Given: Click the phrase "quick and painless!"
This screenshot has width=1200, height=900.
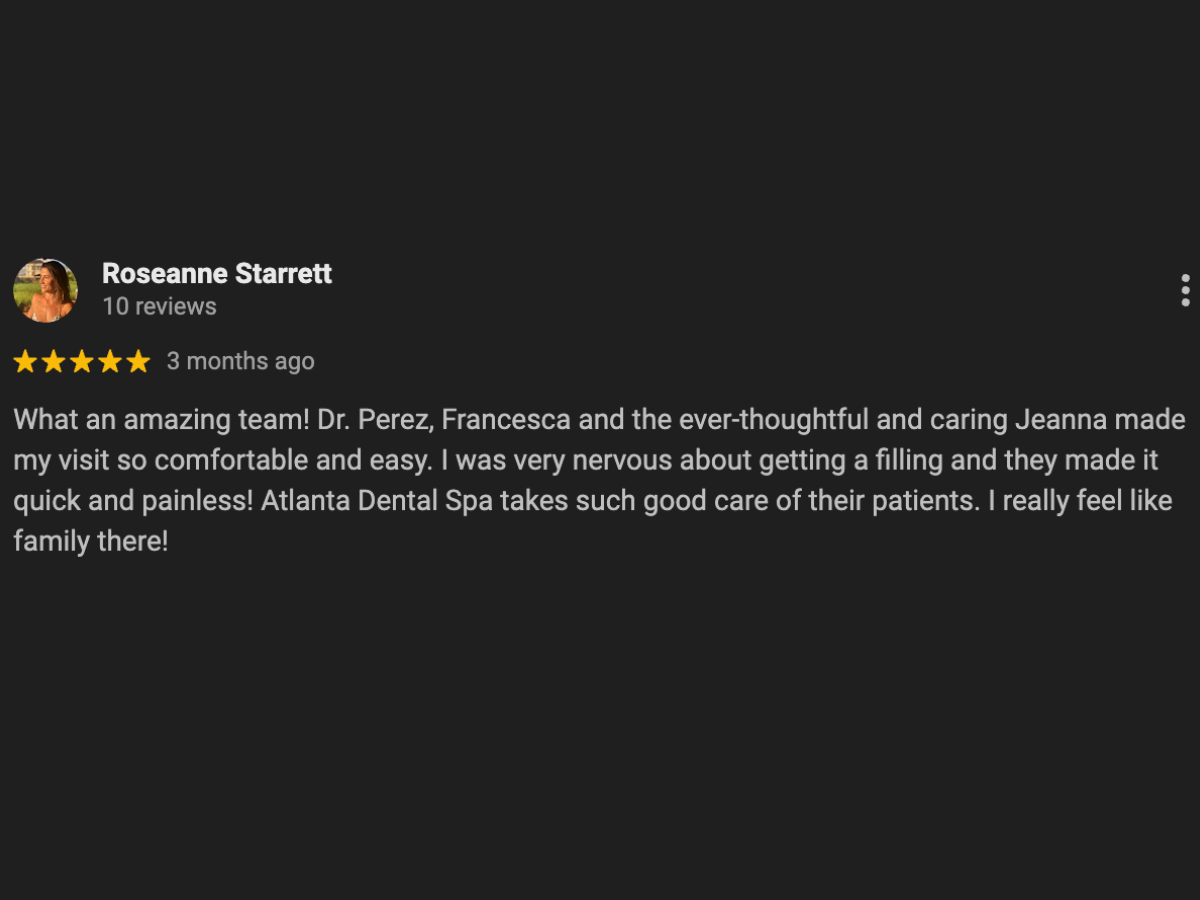Looking at the screenshot, I should click(133, 501).
